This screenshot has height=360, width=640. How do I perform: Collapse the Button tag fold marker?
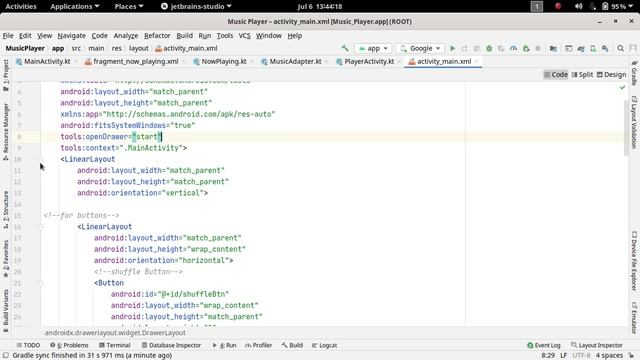click(40, 283)
